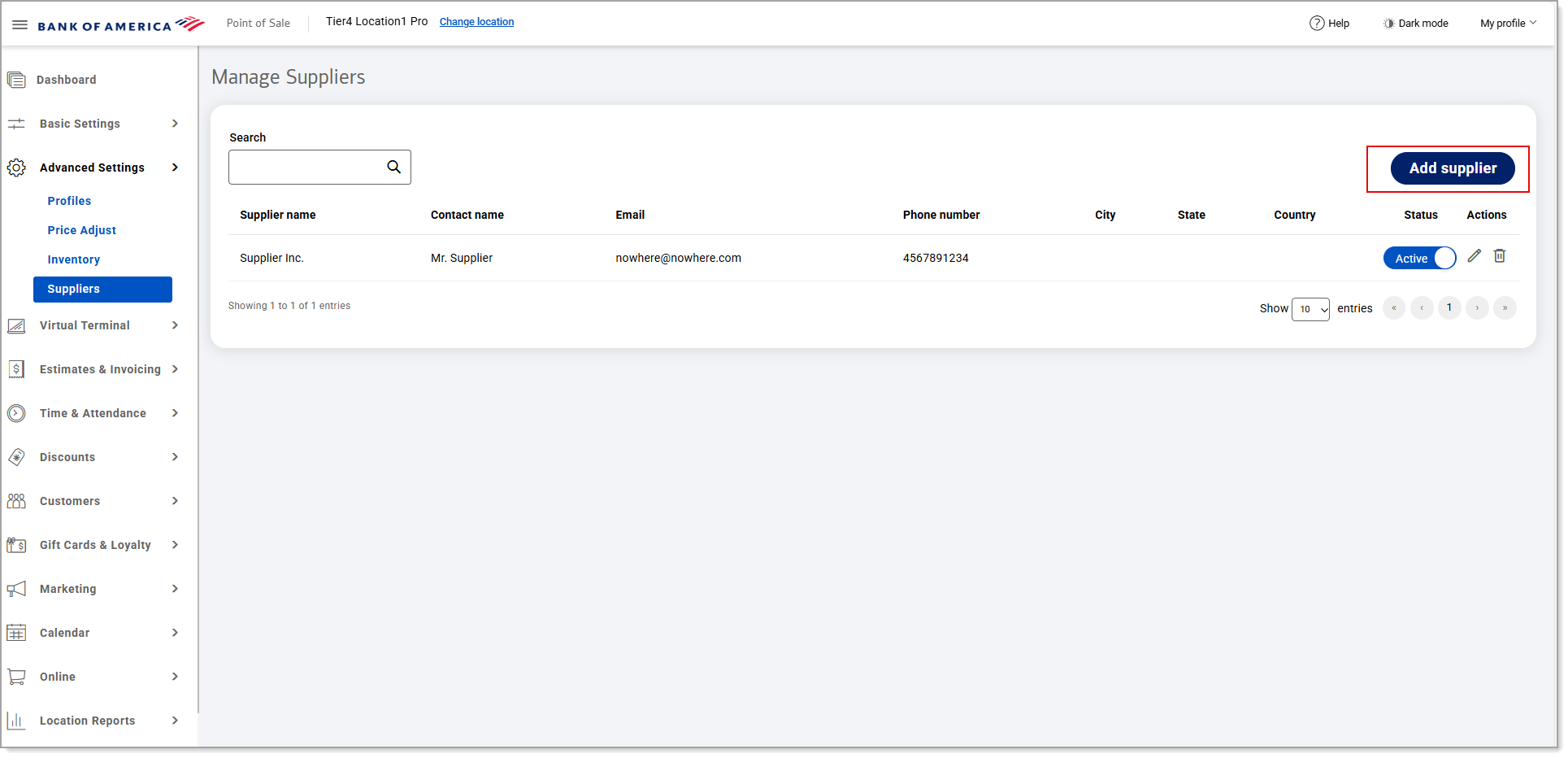Expand Estimates & Invoicing chevron
Image resolution: width=1568 pixels, height=758 pixels.
[x=175, y=369]
